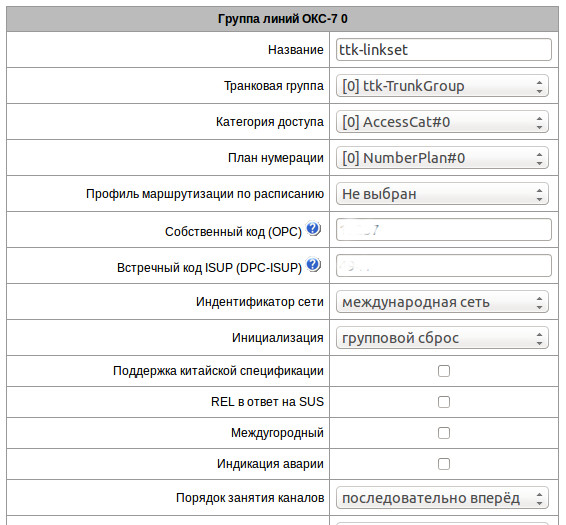Click help icon next to Встречный код ISUP

coord(313,265)
